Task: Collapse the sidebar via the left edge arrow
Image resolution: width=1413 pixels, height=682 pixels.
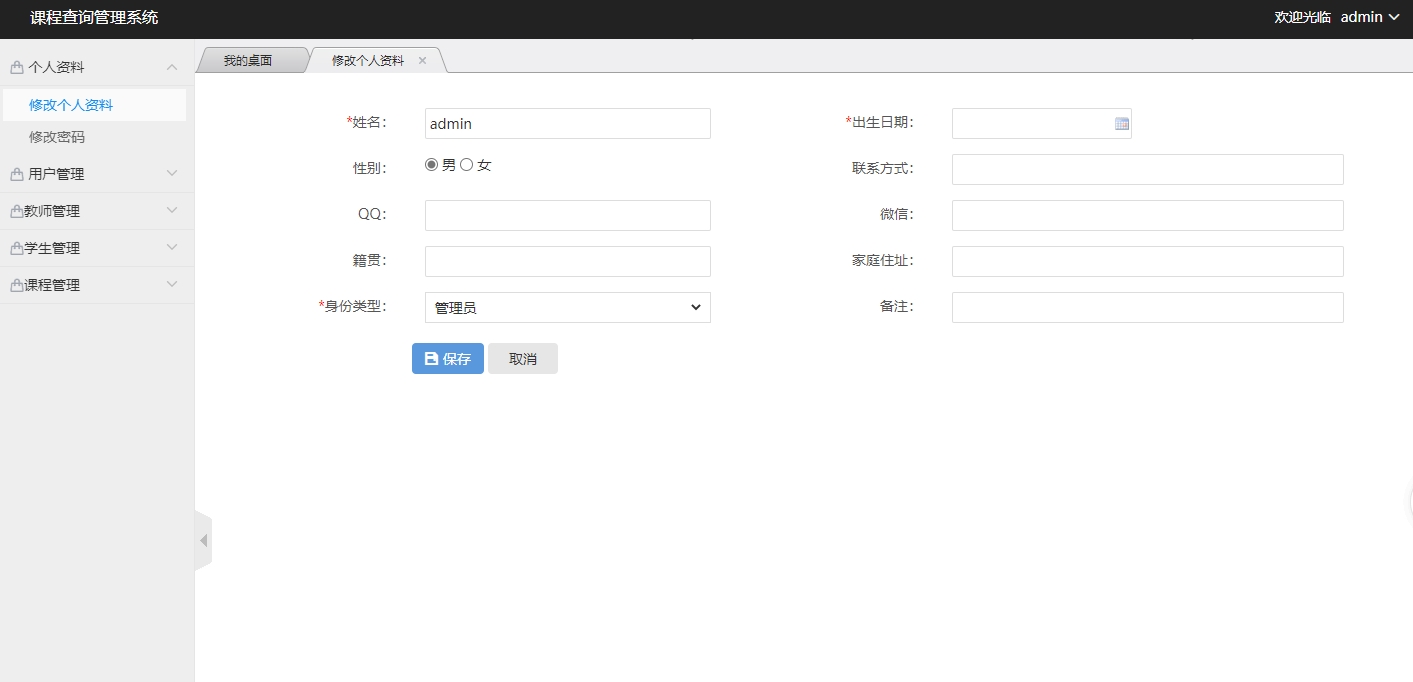Action: point(203,539)
